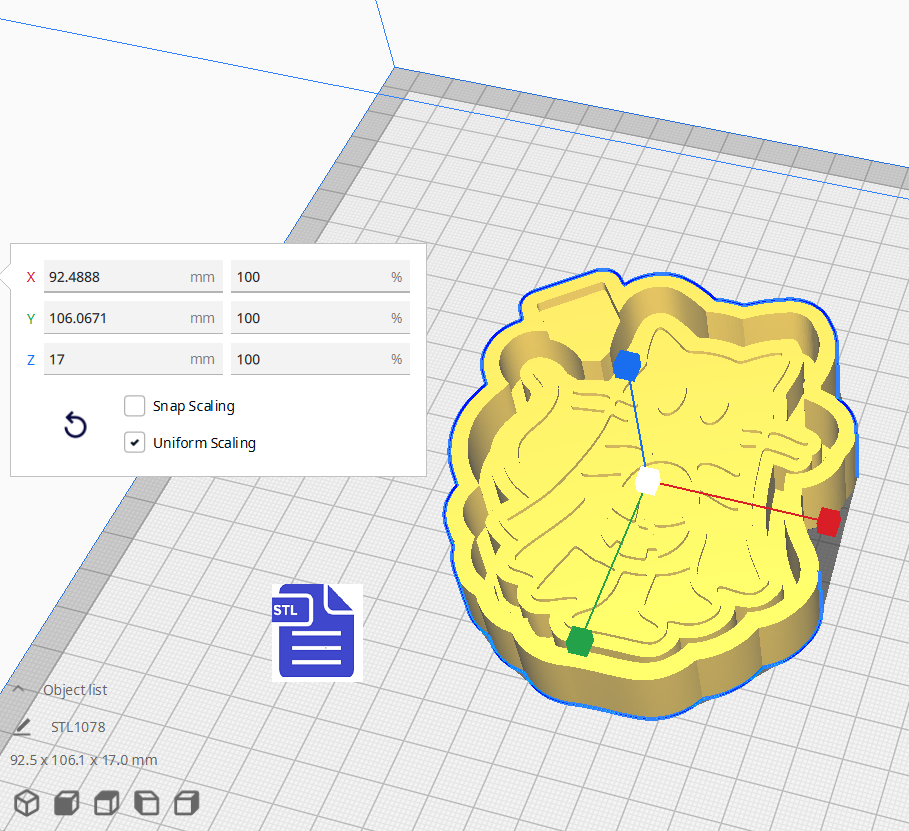Click the X axis percentage field
The width and height of the screenshot is (909, 831).
pyautogui.click(x=320, y=277)
